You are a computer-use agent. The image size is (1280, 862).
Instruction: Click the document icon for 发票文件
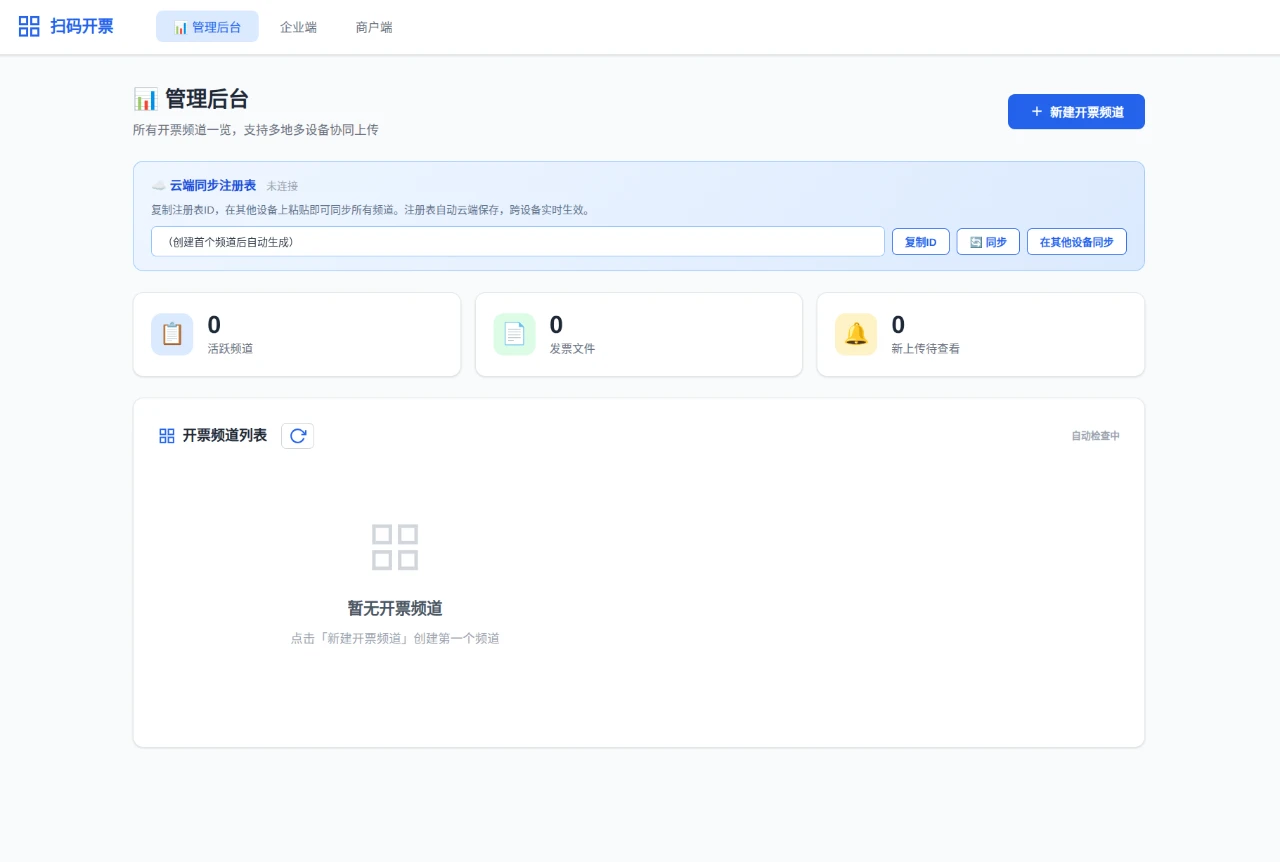pos(514,334)
